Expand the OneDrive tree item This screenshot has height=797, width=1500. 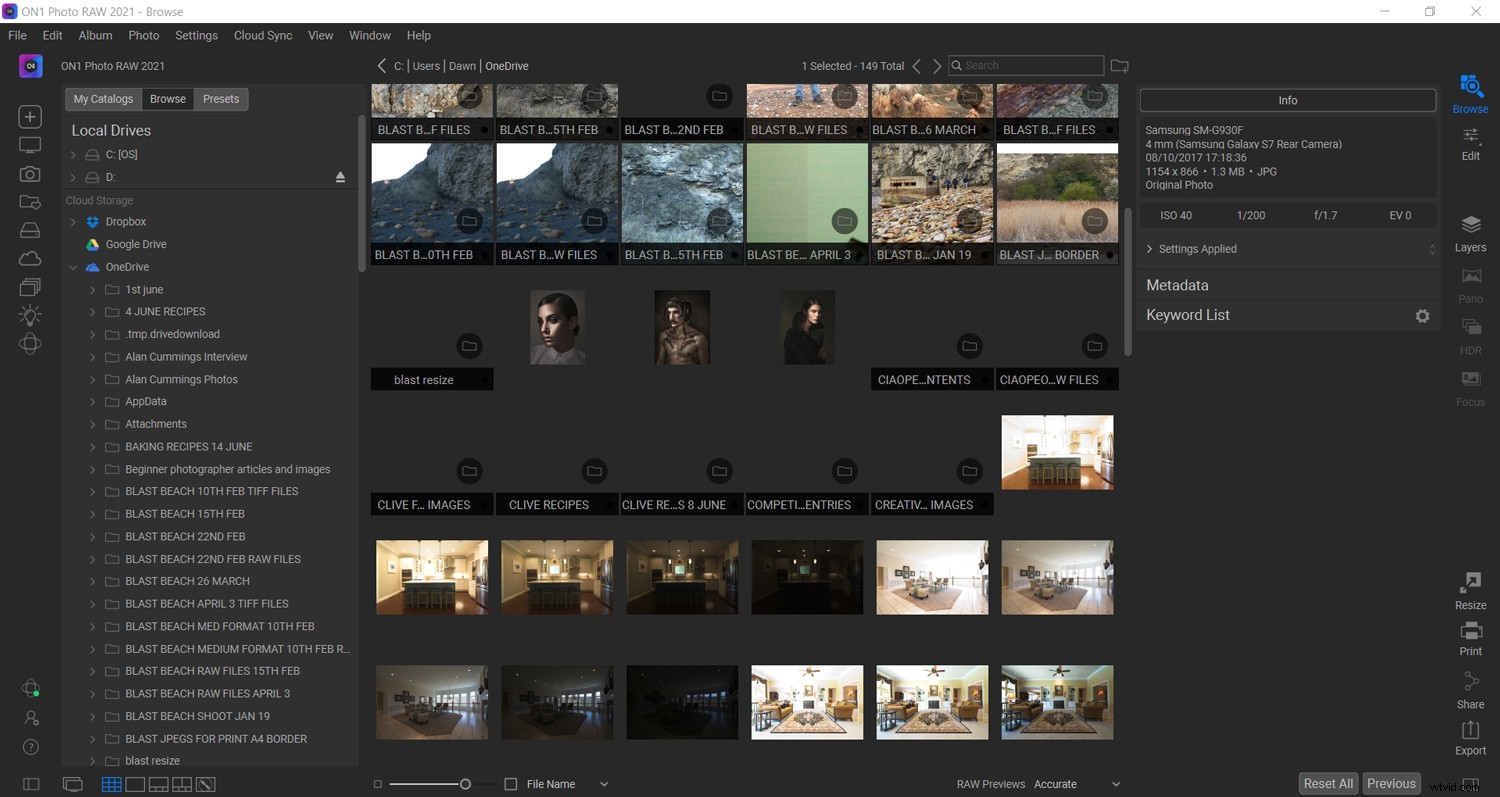pos(73,267)
